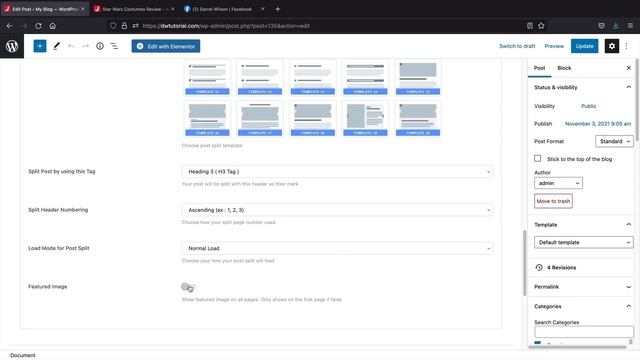Open Split Post by using this Tag dropdown

337,171
